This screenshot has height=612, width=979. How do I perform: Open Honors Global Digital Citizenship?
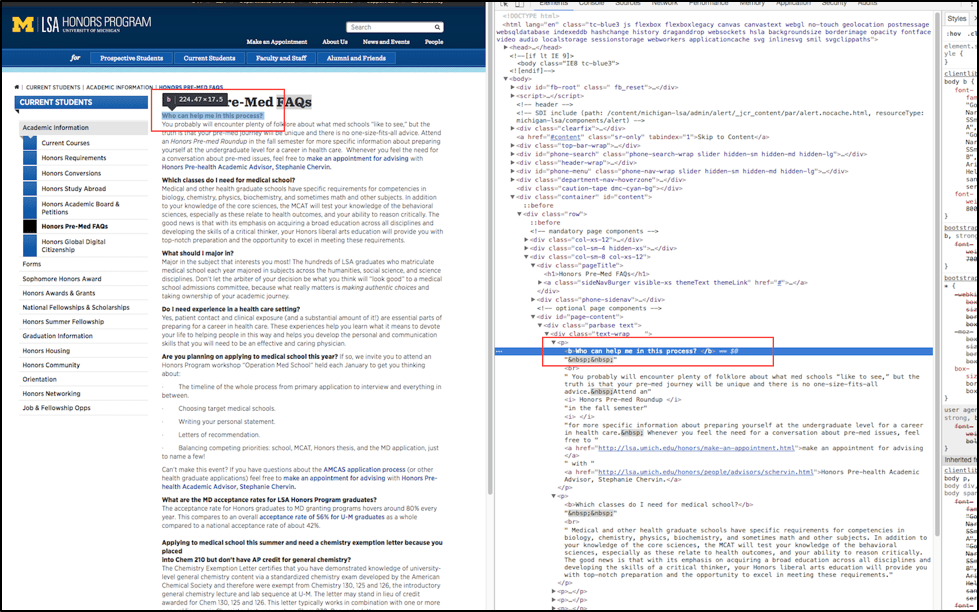coord(74,245)
